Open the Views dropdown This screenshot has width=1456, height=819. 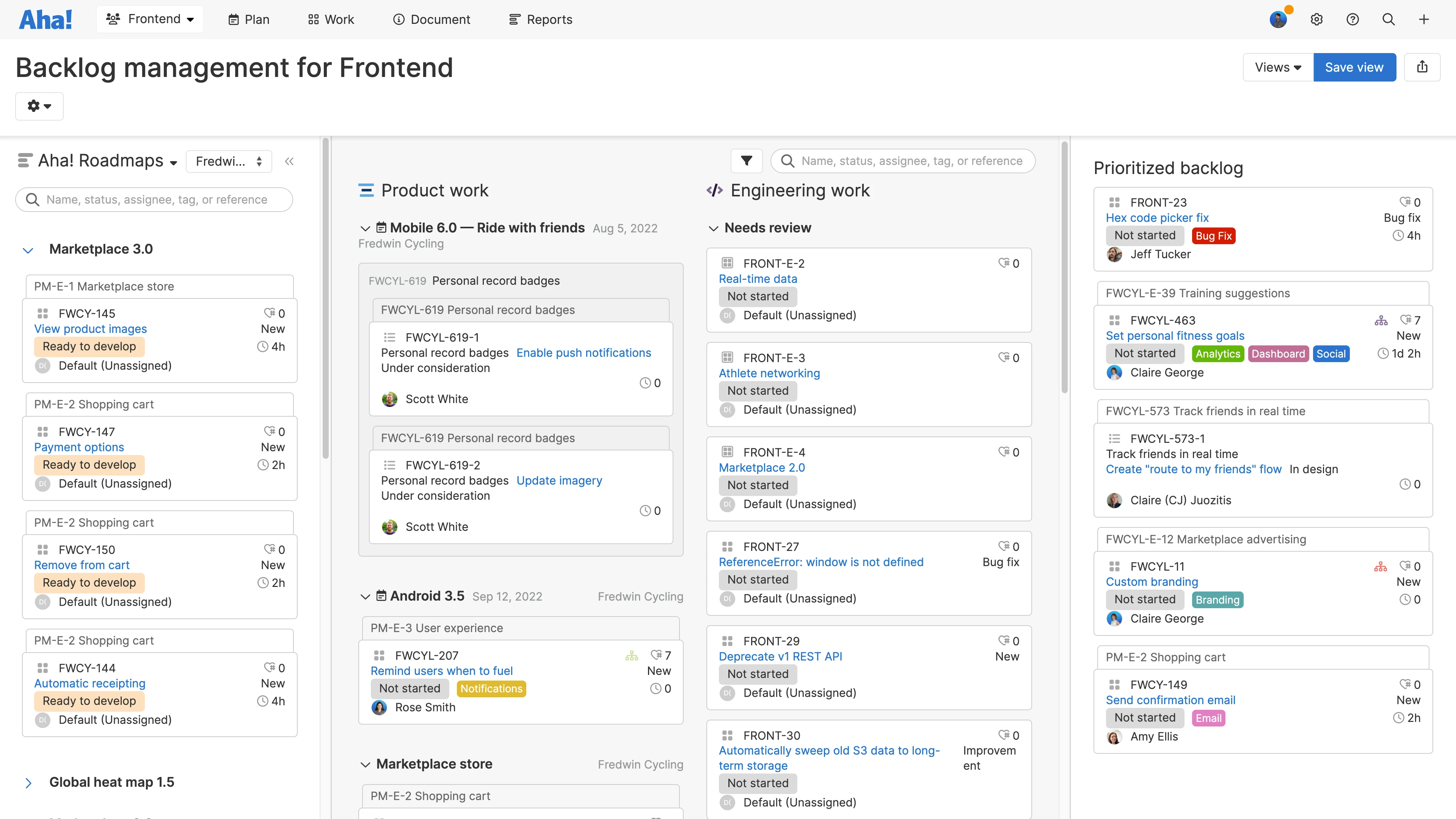click(x=1276, y=67)
